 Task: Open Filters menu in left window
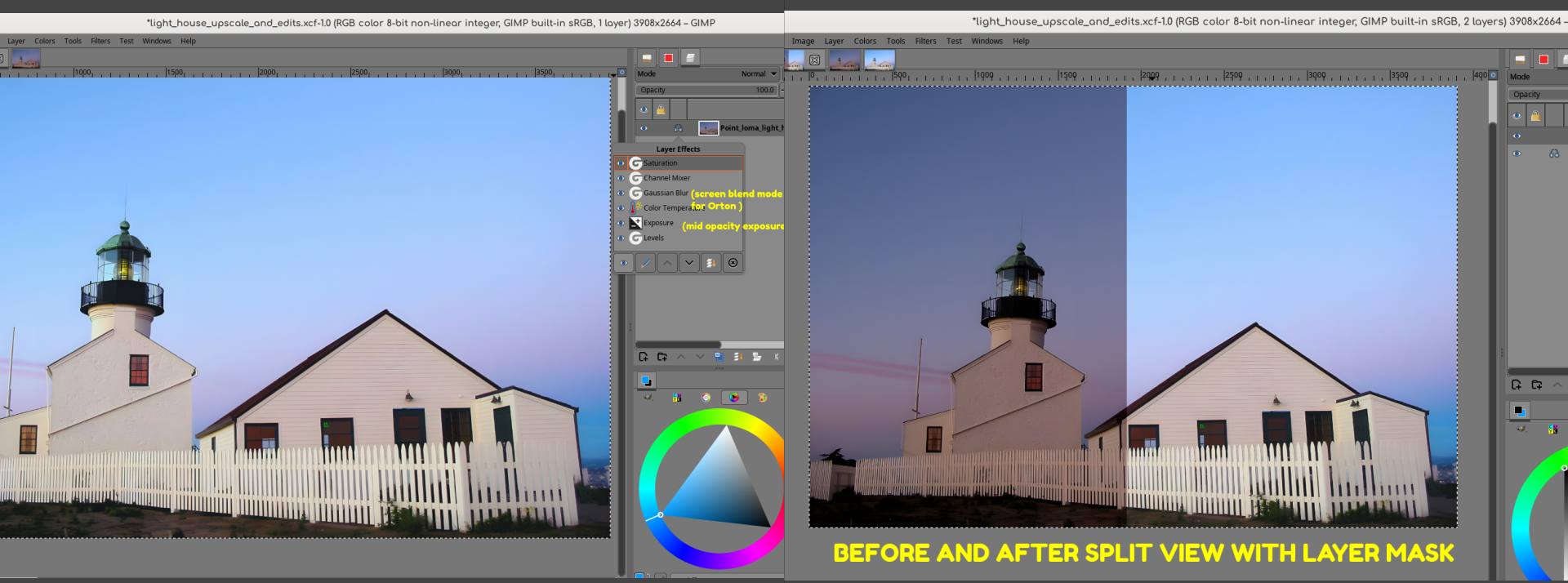click(100, 41)
